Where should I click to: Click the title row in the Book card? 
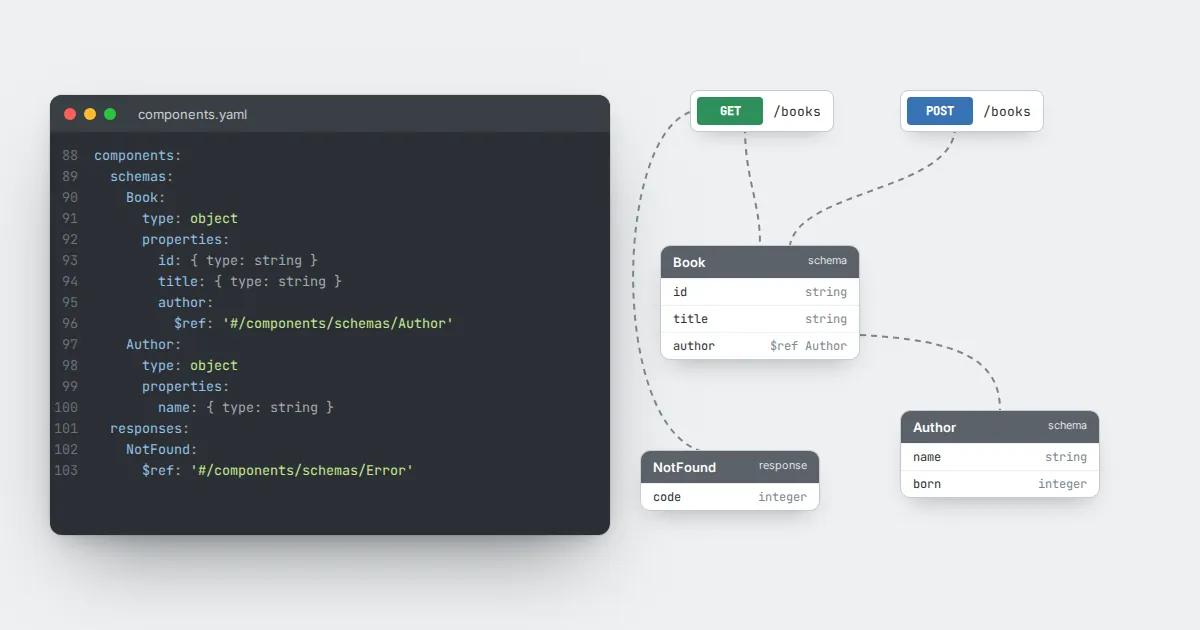coord(760,319)
